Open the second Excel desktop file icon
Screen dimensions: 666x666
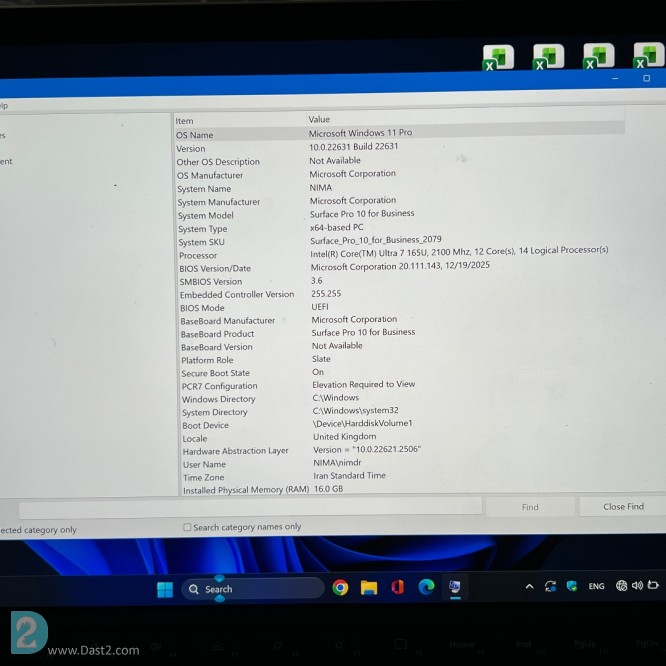click(548, 56)
